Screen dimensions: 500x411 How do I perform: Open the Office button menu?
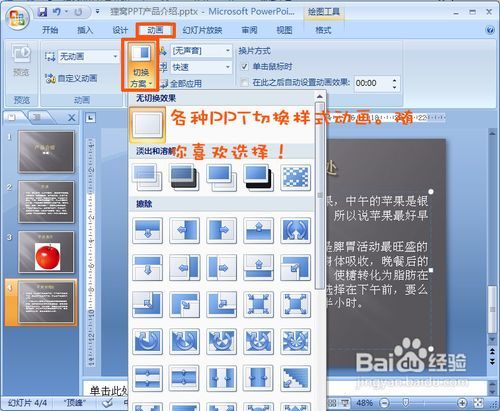coord(17,17)
